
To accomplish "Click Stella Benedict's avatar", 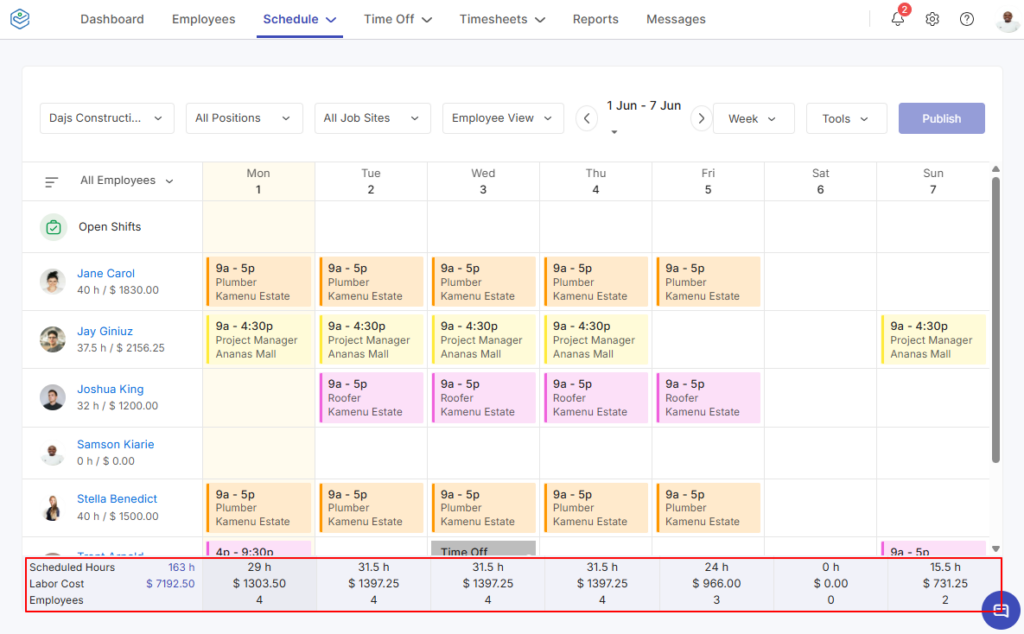I will [52, 507].
